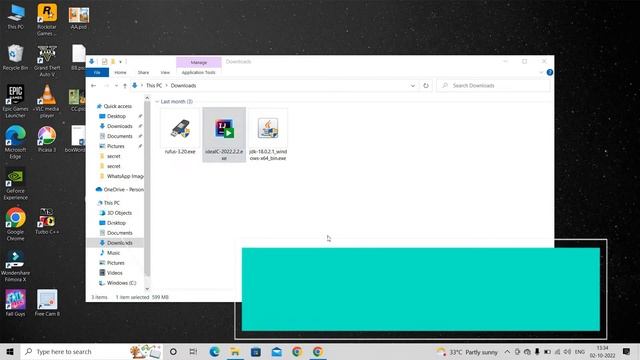Expand the ribbon with the chevron
Viewport: 640px width, 360px height.
[x=541, y=72]
